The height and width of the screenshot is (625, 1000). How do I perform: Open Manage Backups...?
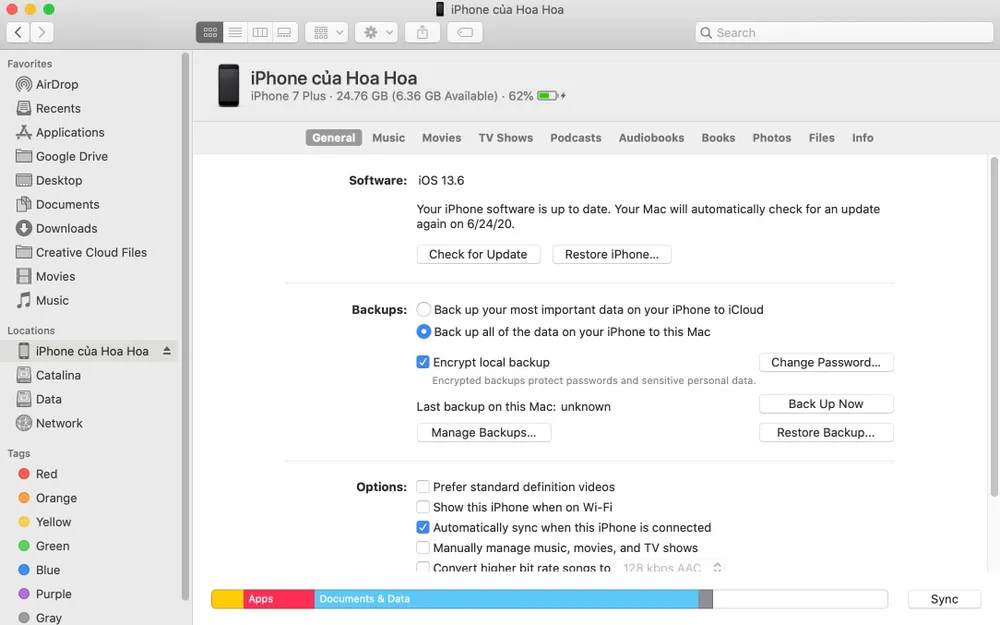point(483,432)
